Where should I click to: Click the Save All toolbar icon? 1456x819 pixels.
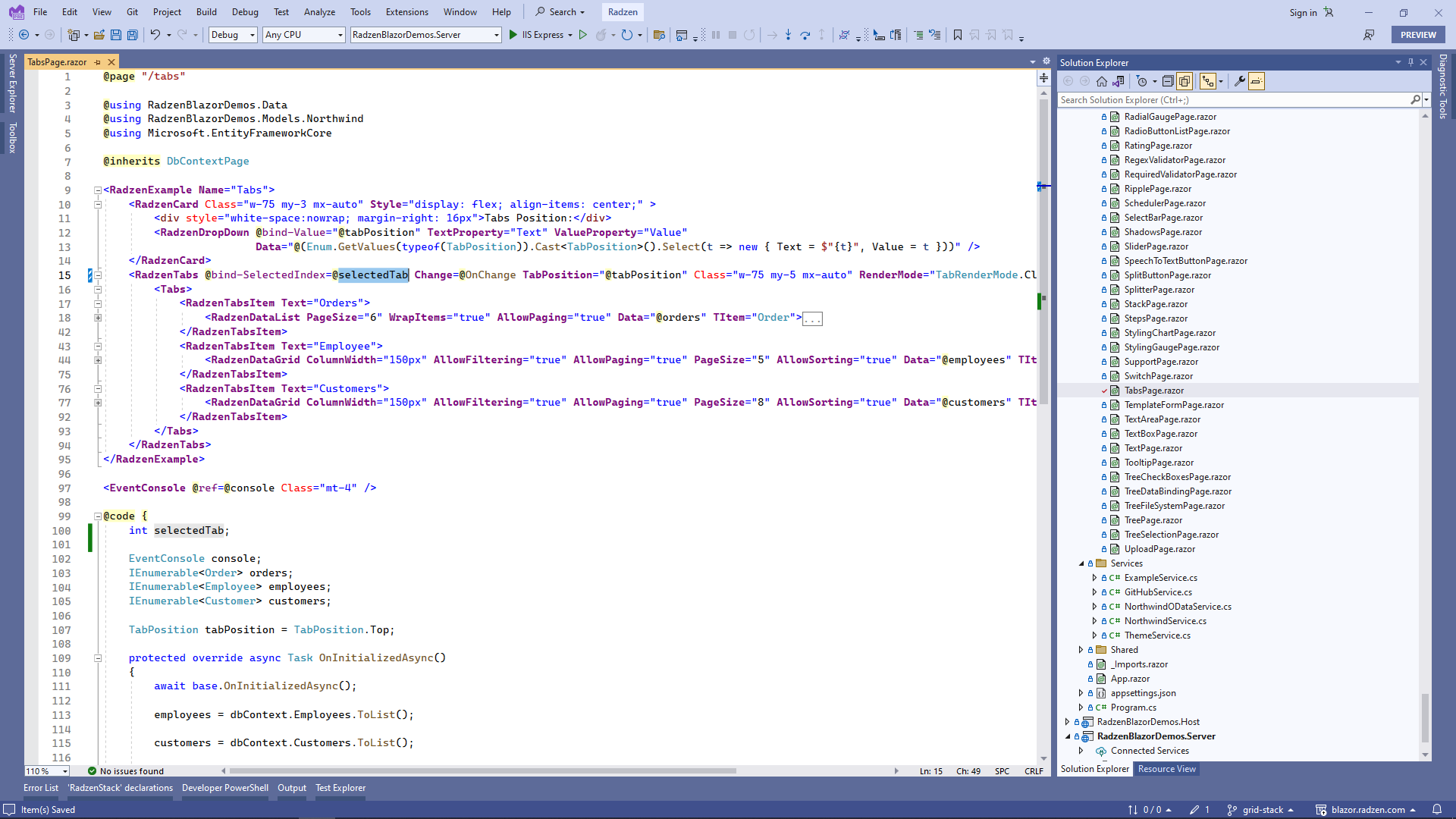(x=132, y=35)
